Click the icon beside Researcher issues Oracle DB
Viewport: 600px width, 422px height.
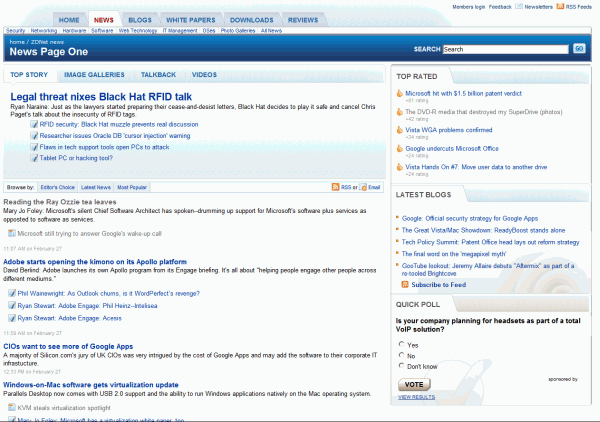(34, 135)
